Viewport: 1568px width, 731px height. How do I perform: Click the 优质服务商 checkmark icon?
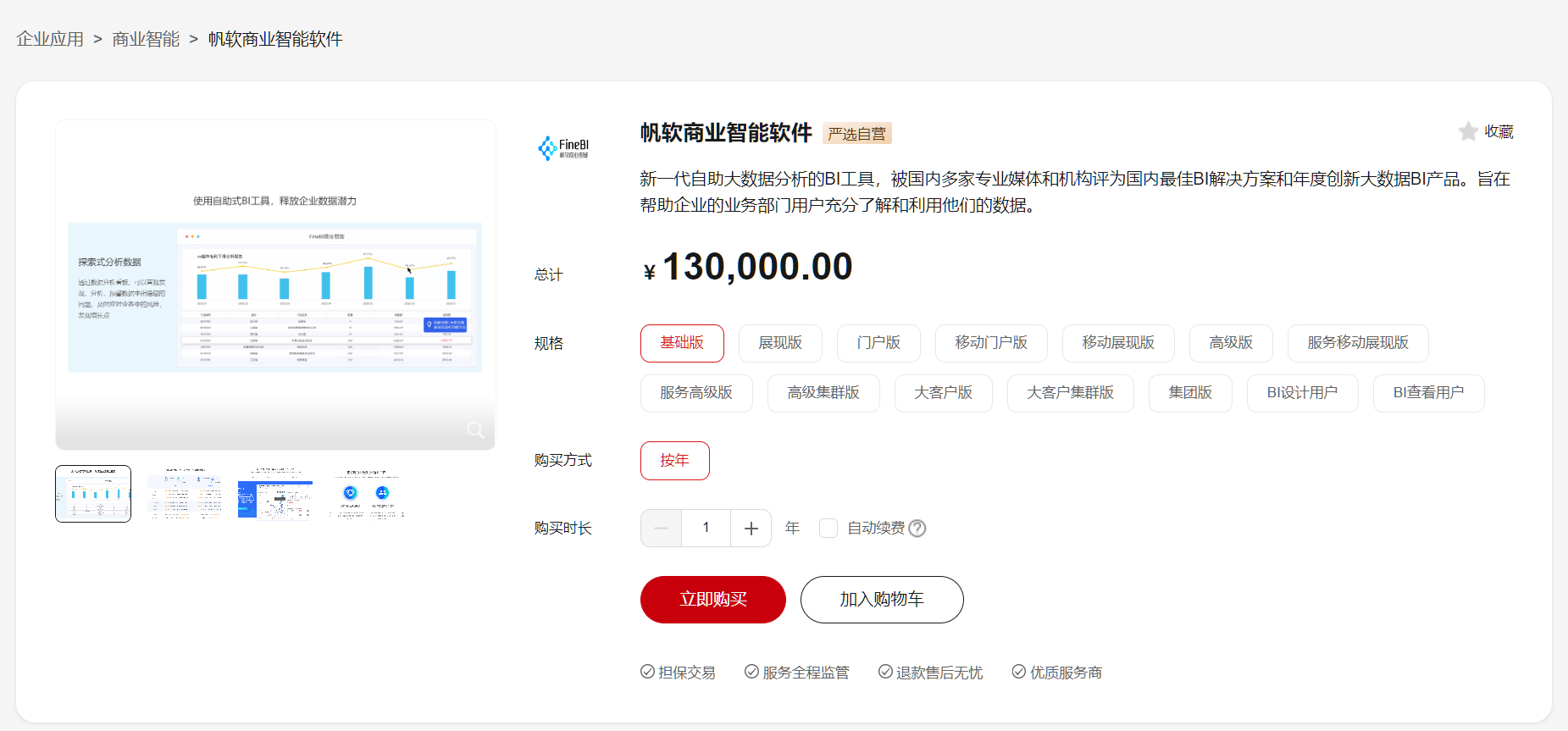coord(1019,672)
